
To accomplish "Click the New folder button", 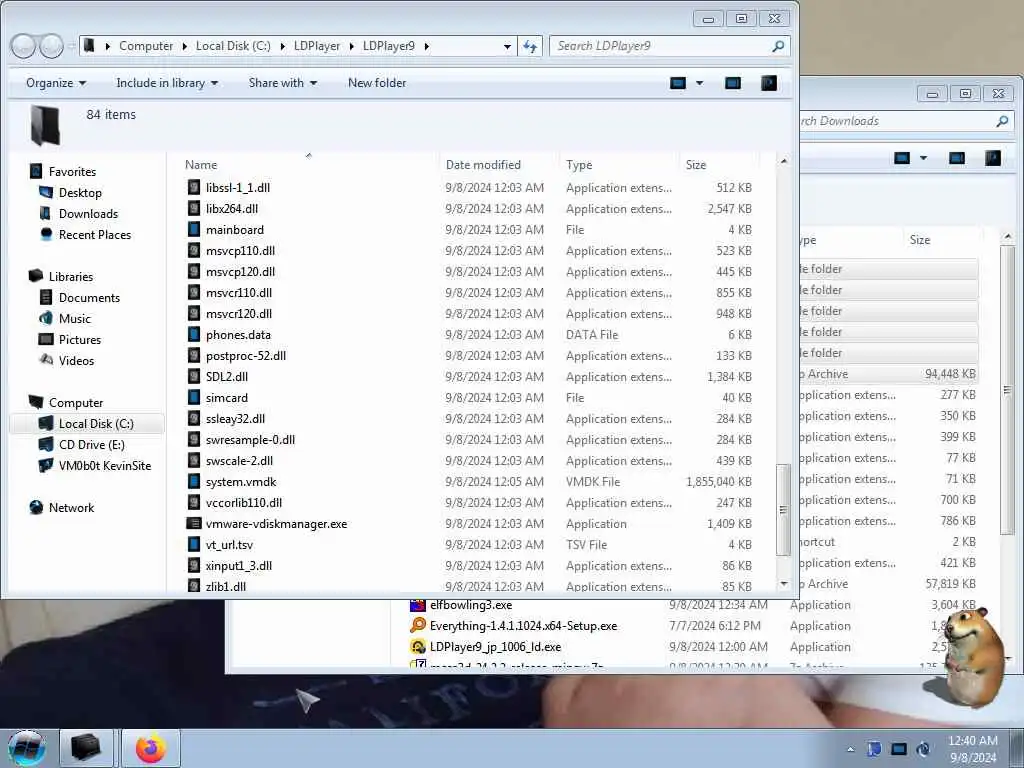I will coord(377,83).
